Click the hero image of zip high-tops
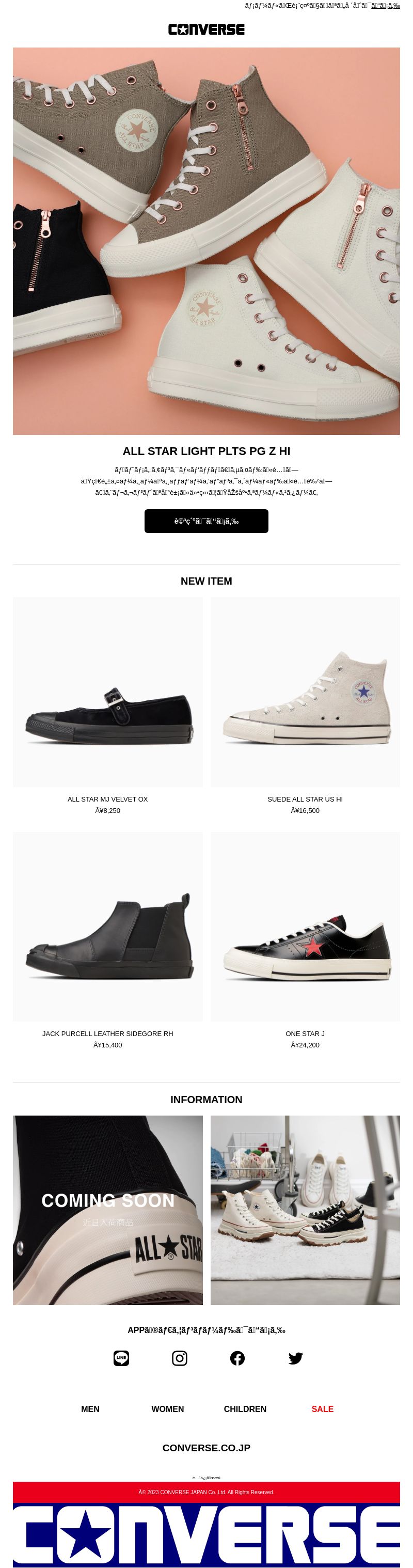This screenshot has width=413, height=1568. click(x=206, y=241)
